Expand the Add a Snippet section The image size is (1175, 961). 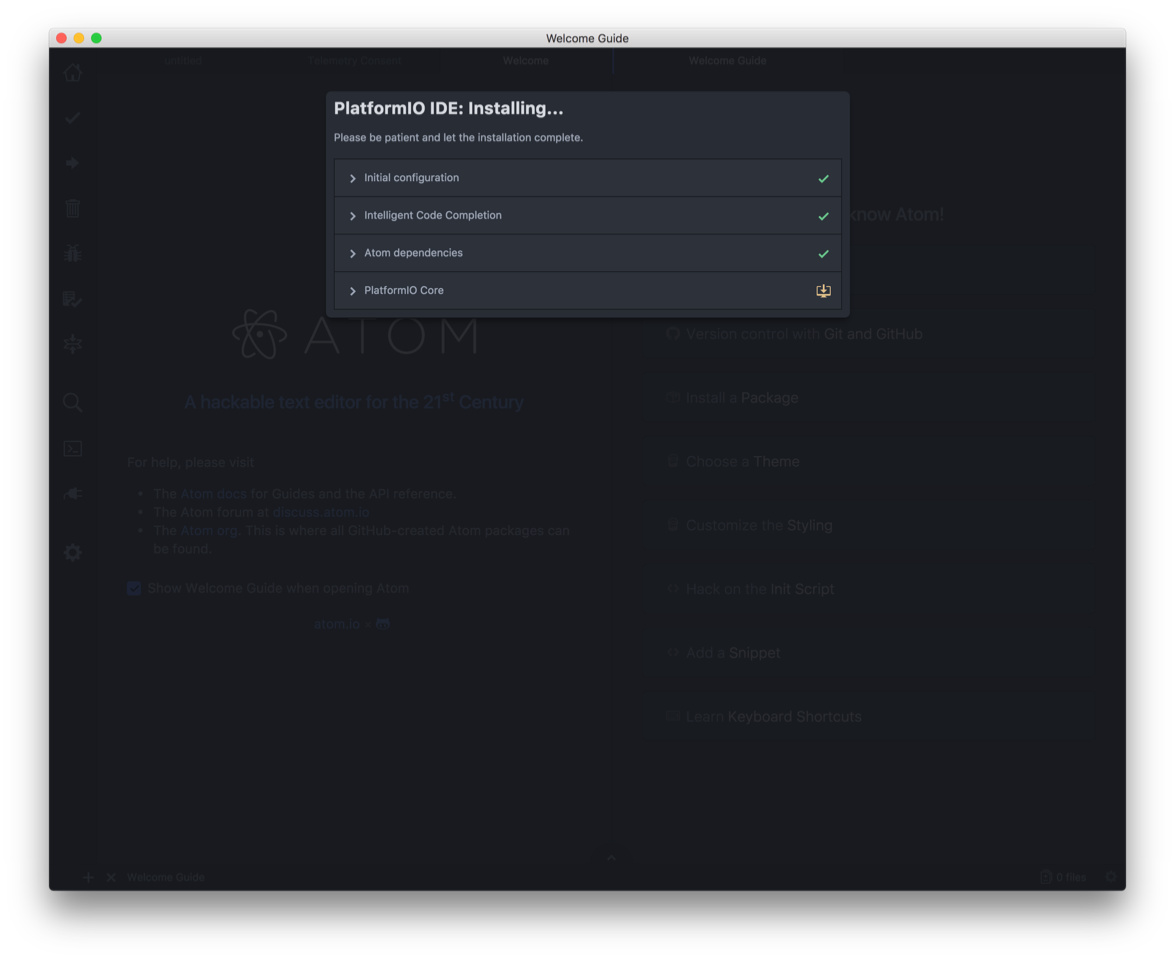pos(869,653)
